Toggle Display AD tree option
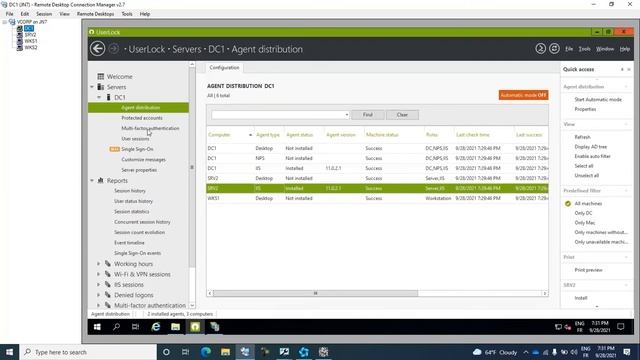 pos(591,147)
